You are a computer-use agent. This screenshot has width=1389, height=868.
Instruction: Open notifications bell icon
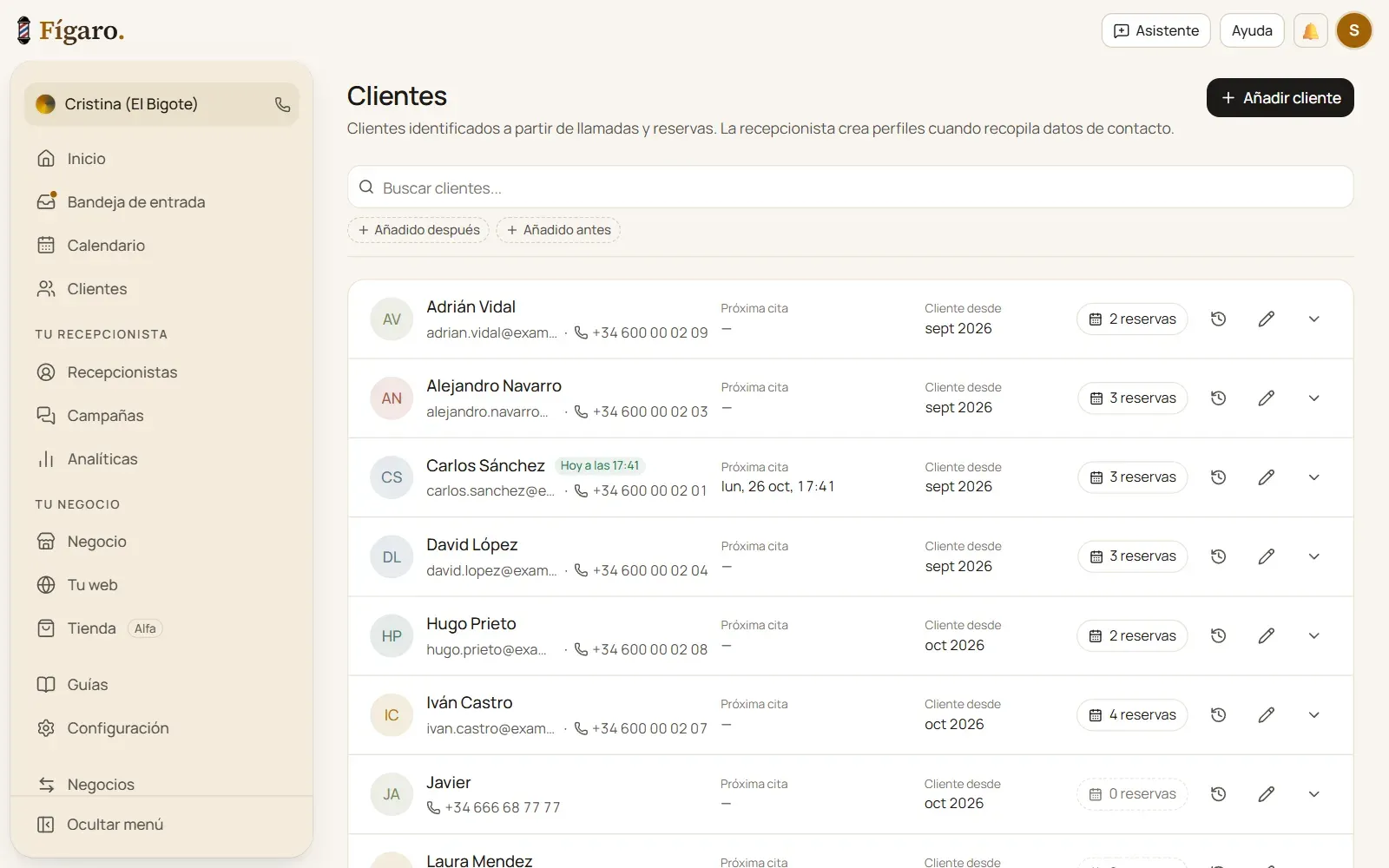pos(1310,30)
